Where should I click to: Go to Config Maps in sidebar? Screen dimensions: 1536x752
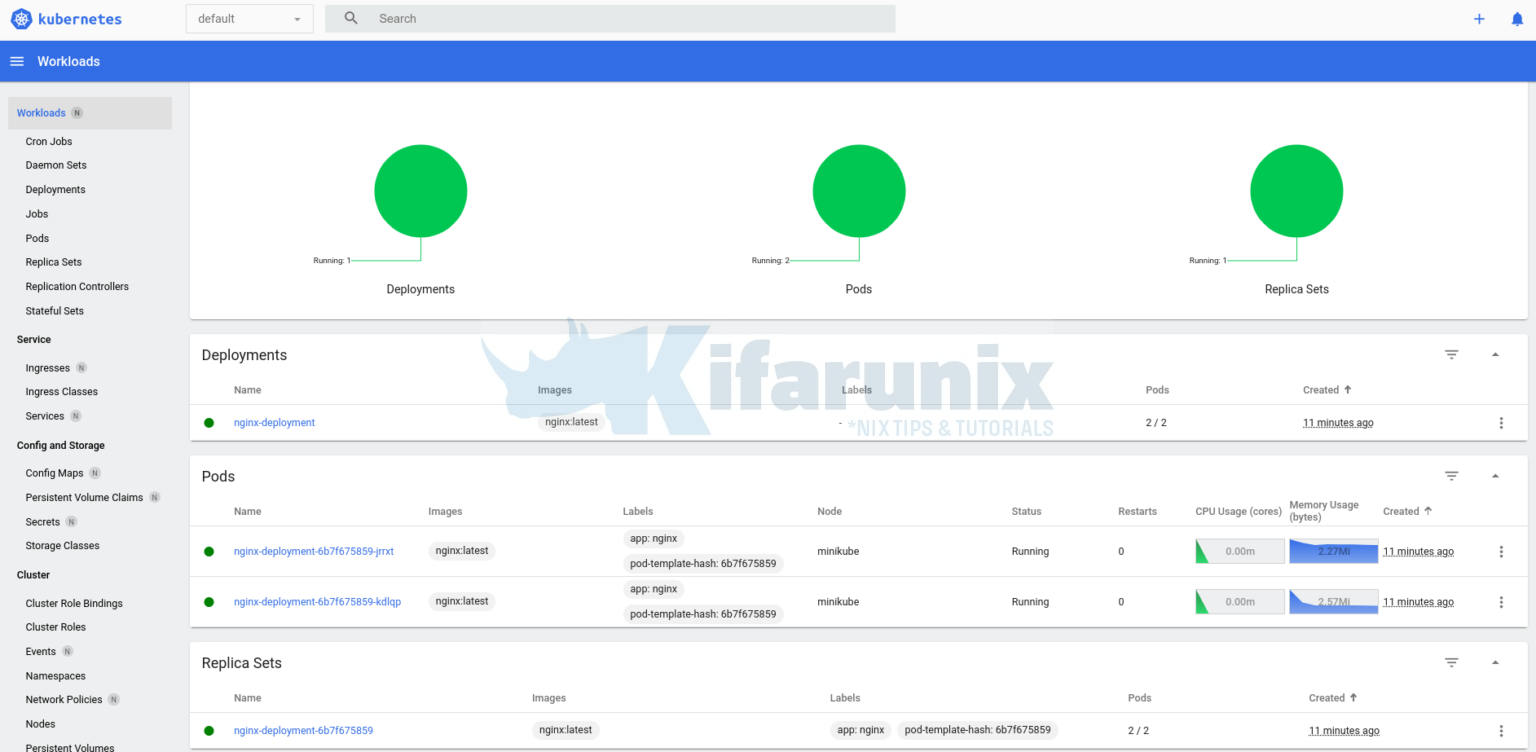54,473
